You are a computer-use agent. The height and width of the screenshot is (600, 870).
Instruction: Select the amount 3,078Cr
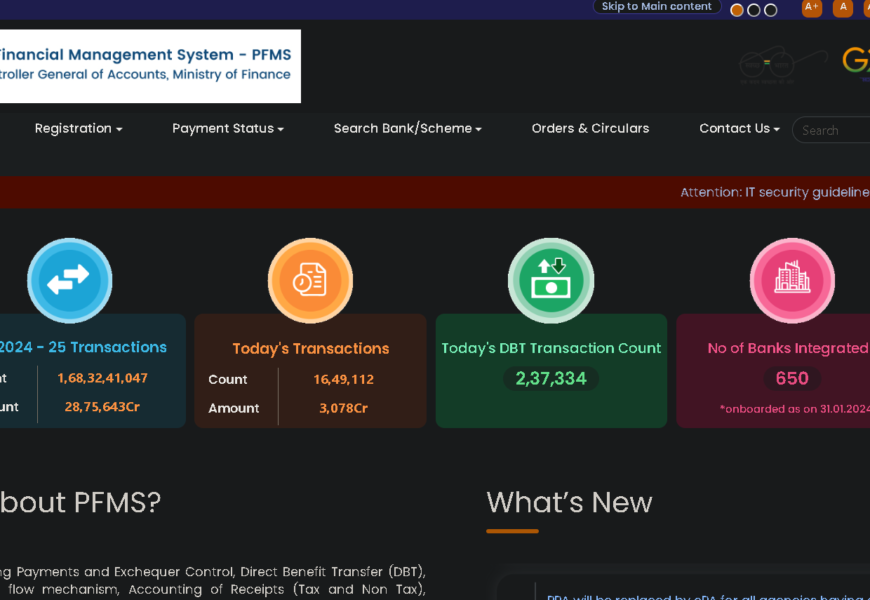click(343, 409)
